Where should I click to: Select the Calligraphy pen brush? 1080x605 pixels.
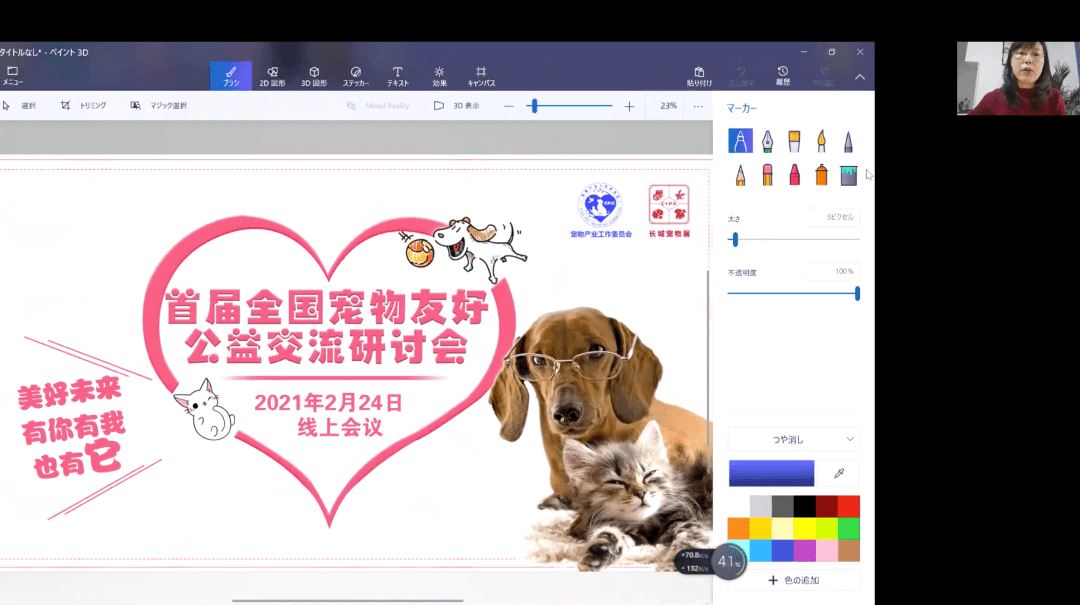coord(766,138)
